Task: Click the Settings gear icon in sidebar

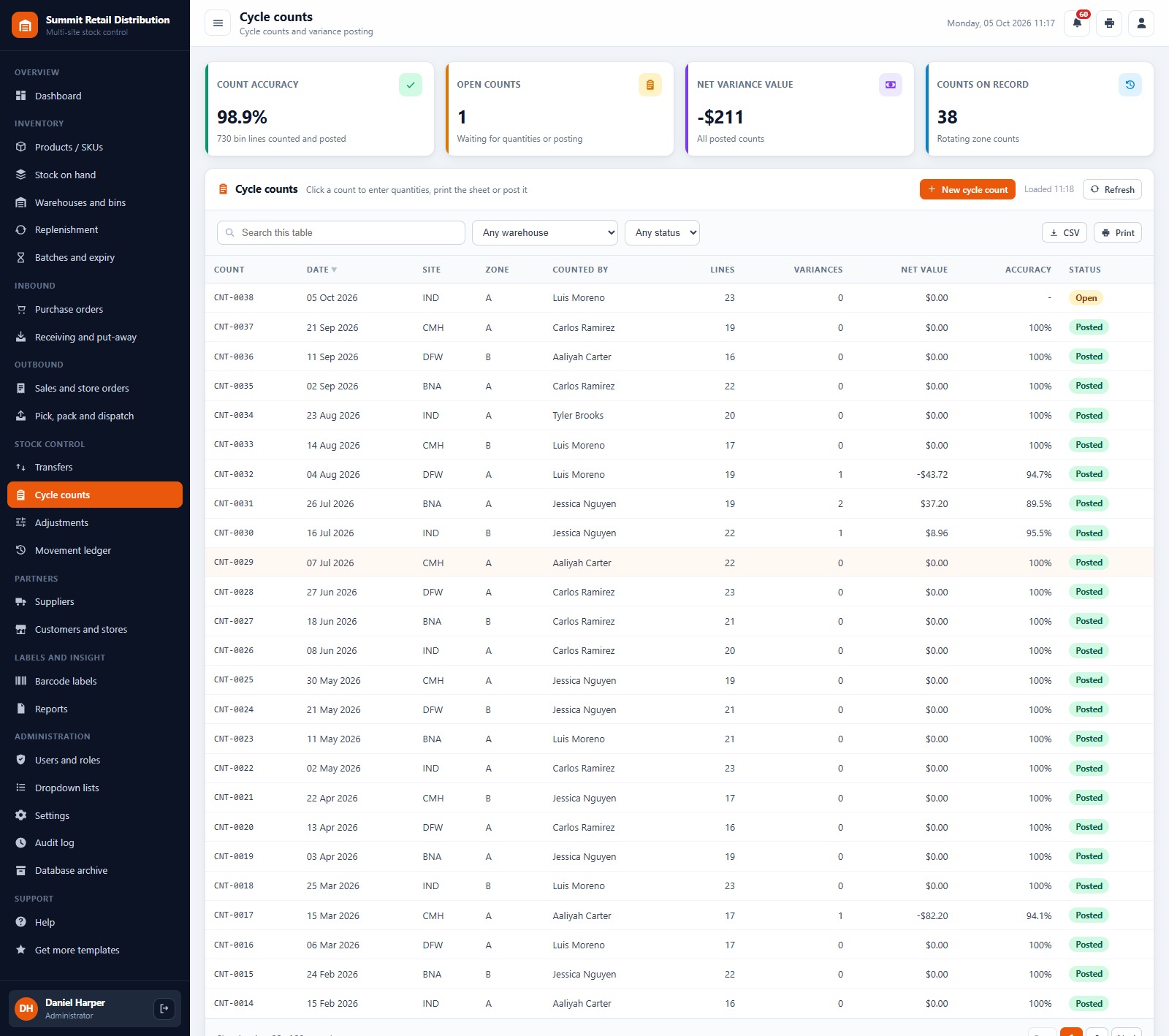Action: pyautogui.click(x=21, y=815)
